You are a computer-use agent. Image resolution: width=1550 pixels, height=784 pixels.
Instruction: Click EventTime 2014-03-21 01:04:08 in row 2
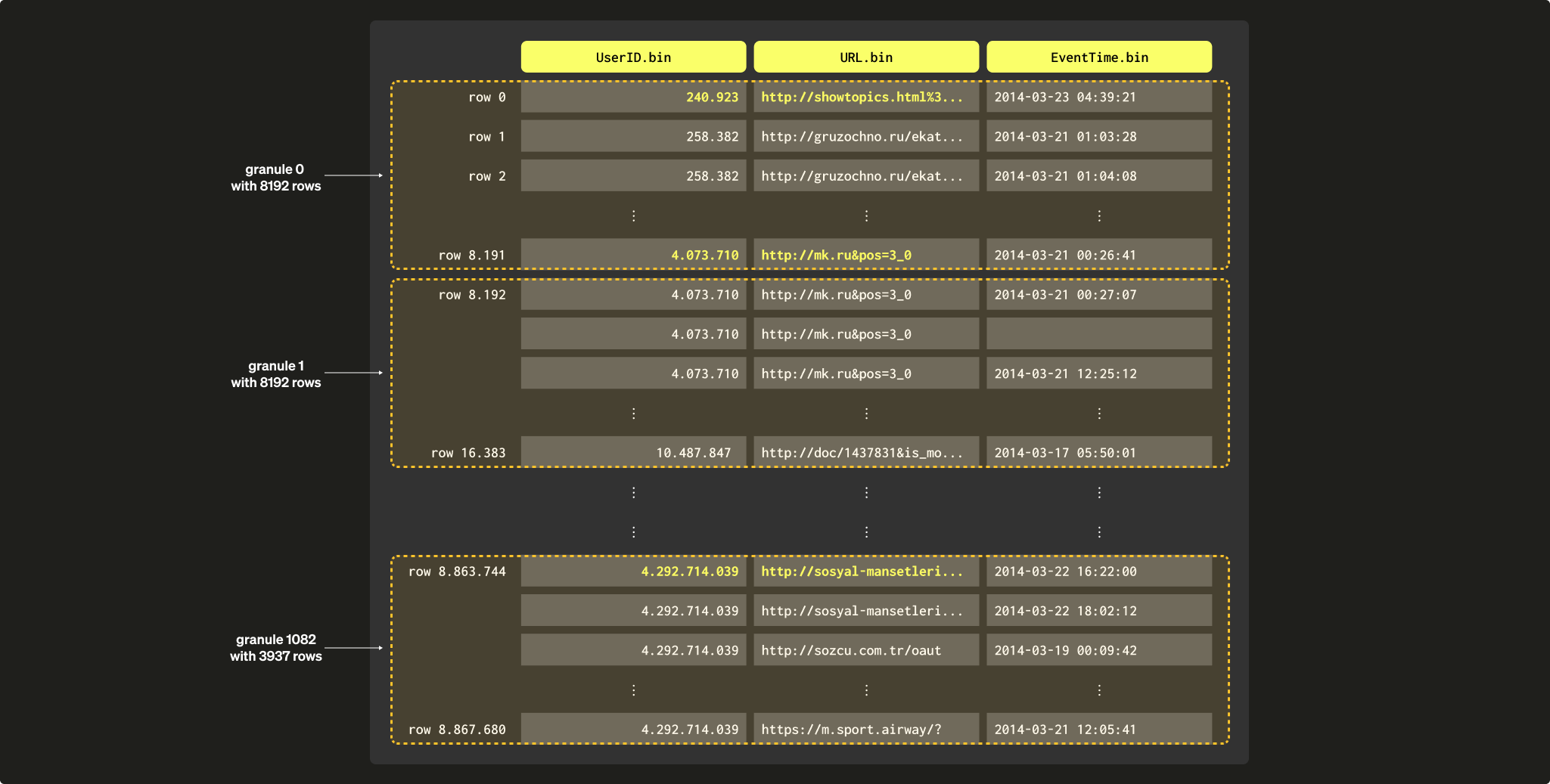click(1065, 176)
